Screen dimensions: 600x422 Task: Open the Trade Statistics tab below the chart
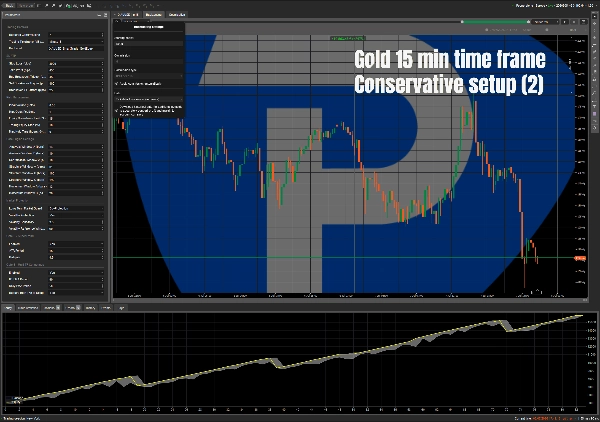point(28,308)
